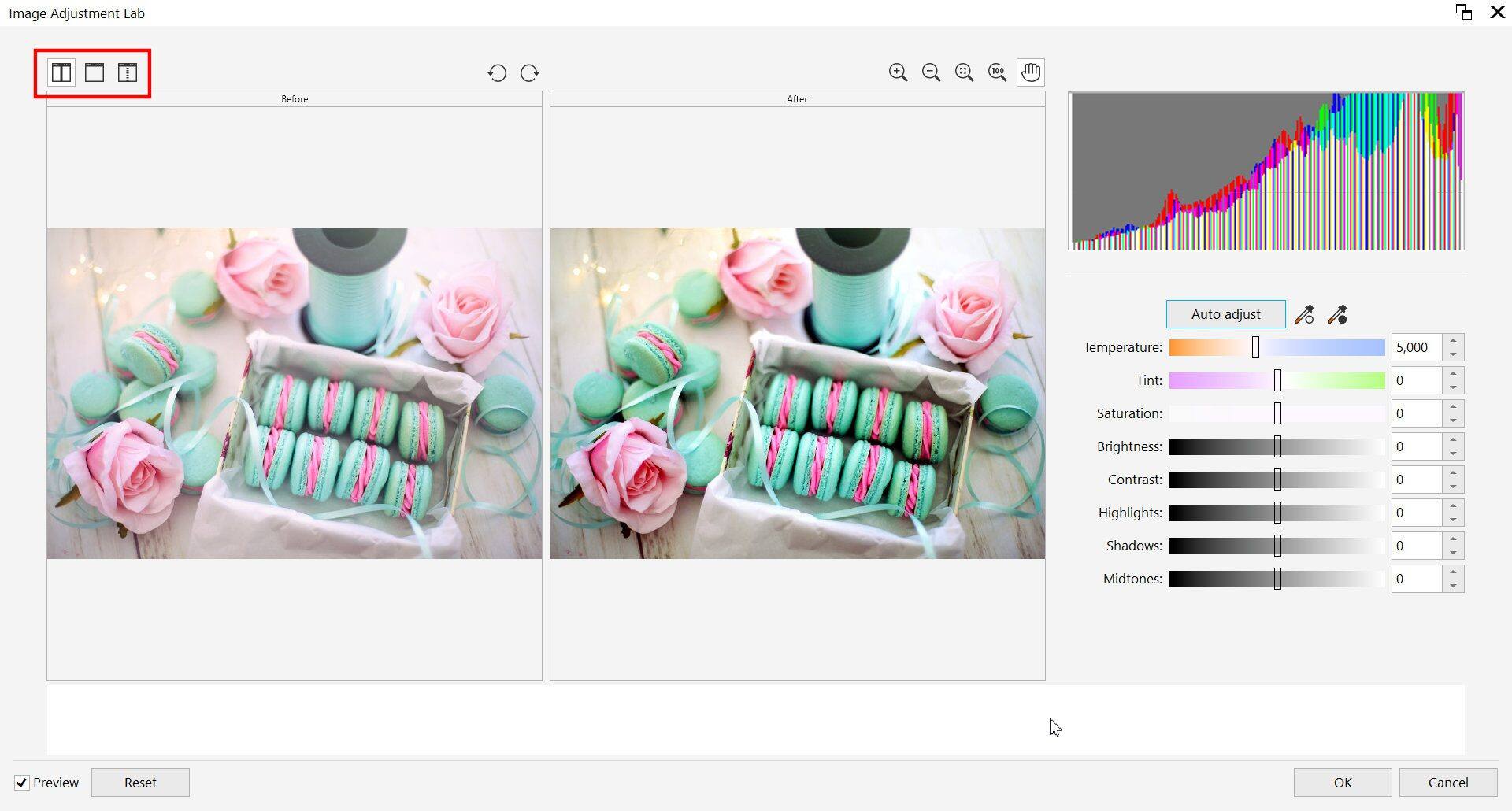Reset all image adjustments
The image size is (1512, 811).
coord(140,782)
